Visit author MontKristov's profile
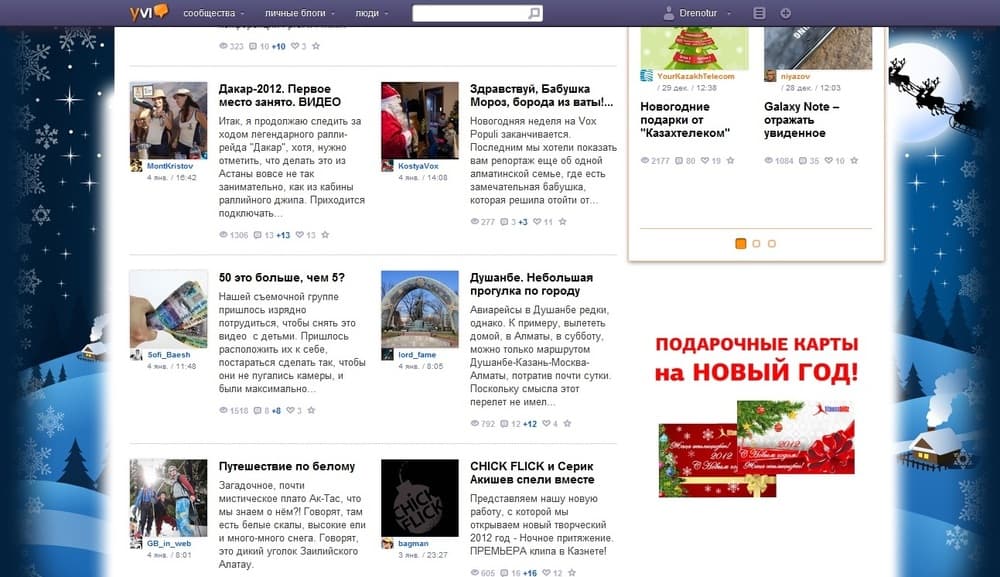Viewport: 1000px width, 577px height. [x=170, y=166]
